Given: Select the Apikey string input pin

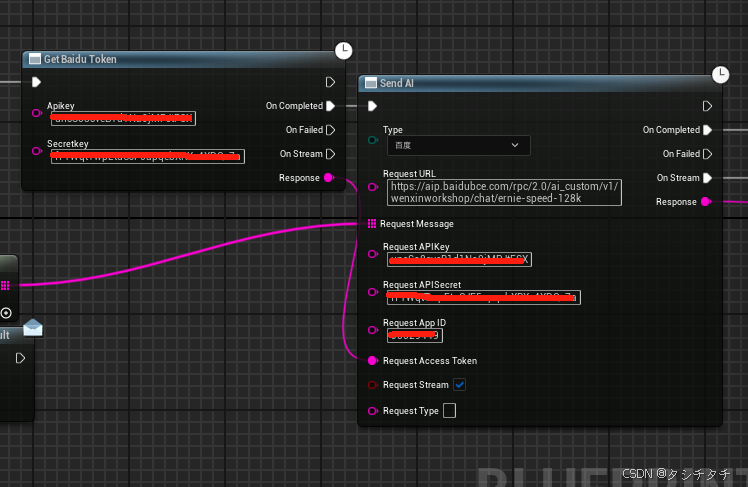Looking at the screenshot, I should point(37,113).
